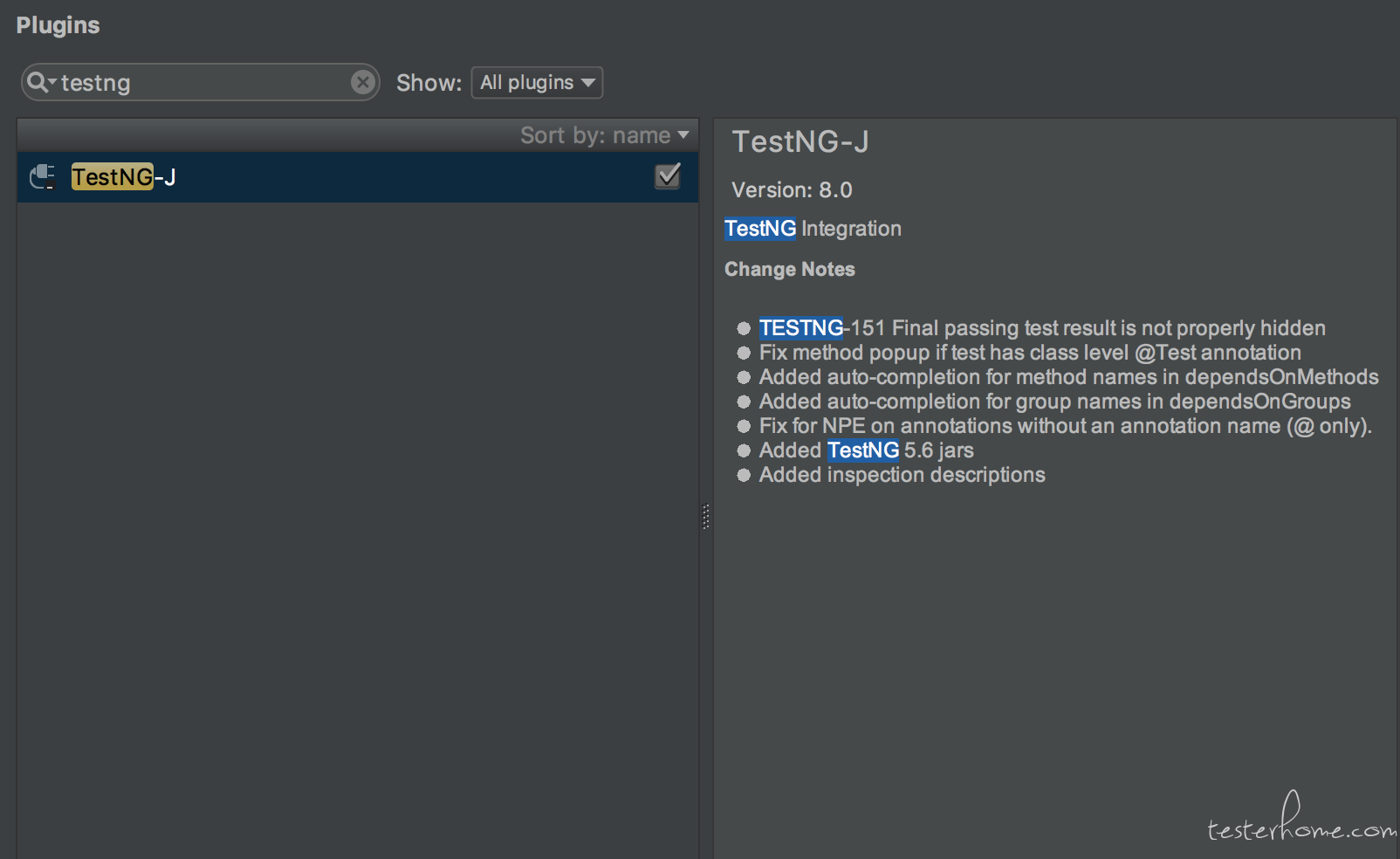Click the TestNG Integration description
The height and width of the screenshot is (859, 1400).
click(x=813, y=229)
